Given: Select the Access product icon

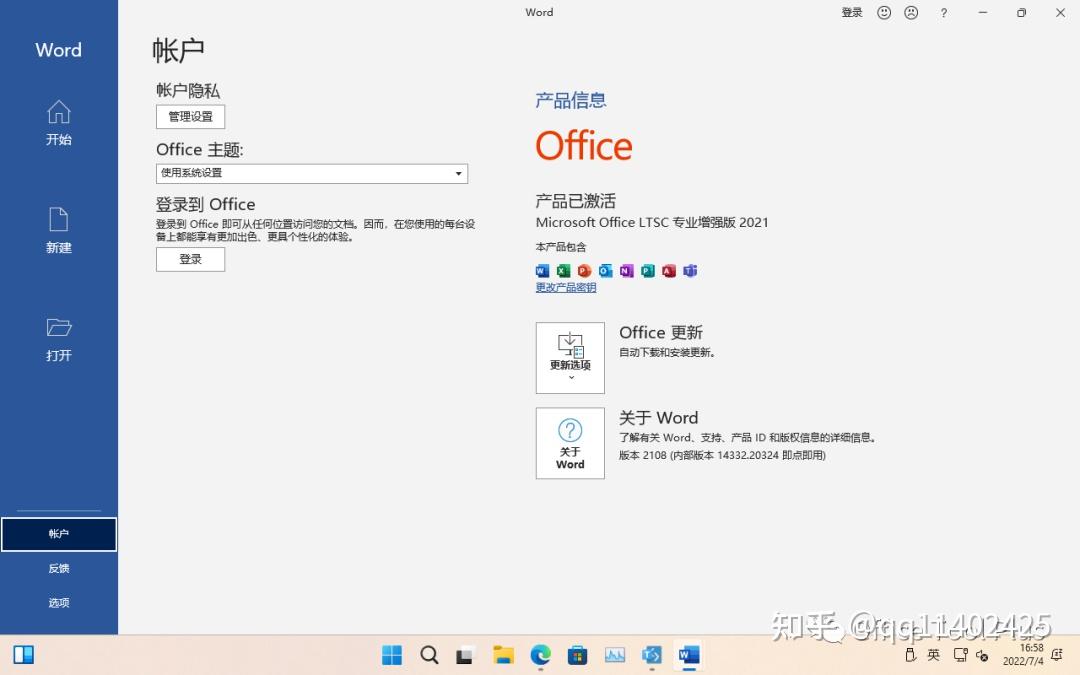Looking at the screenshot, I should pyautogui.click(x=668, y=270).
